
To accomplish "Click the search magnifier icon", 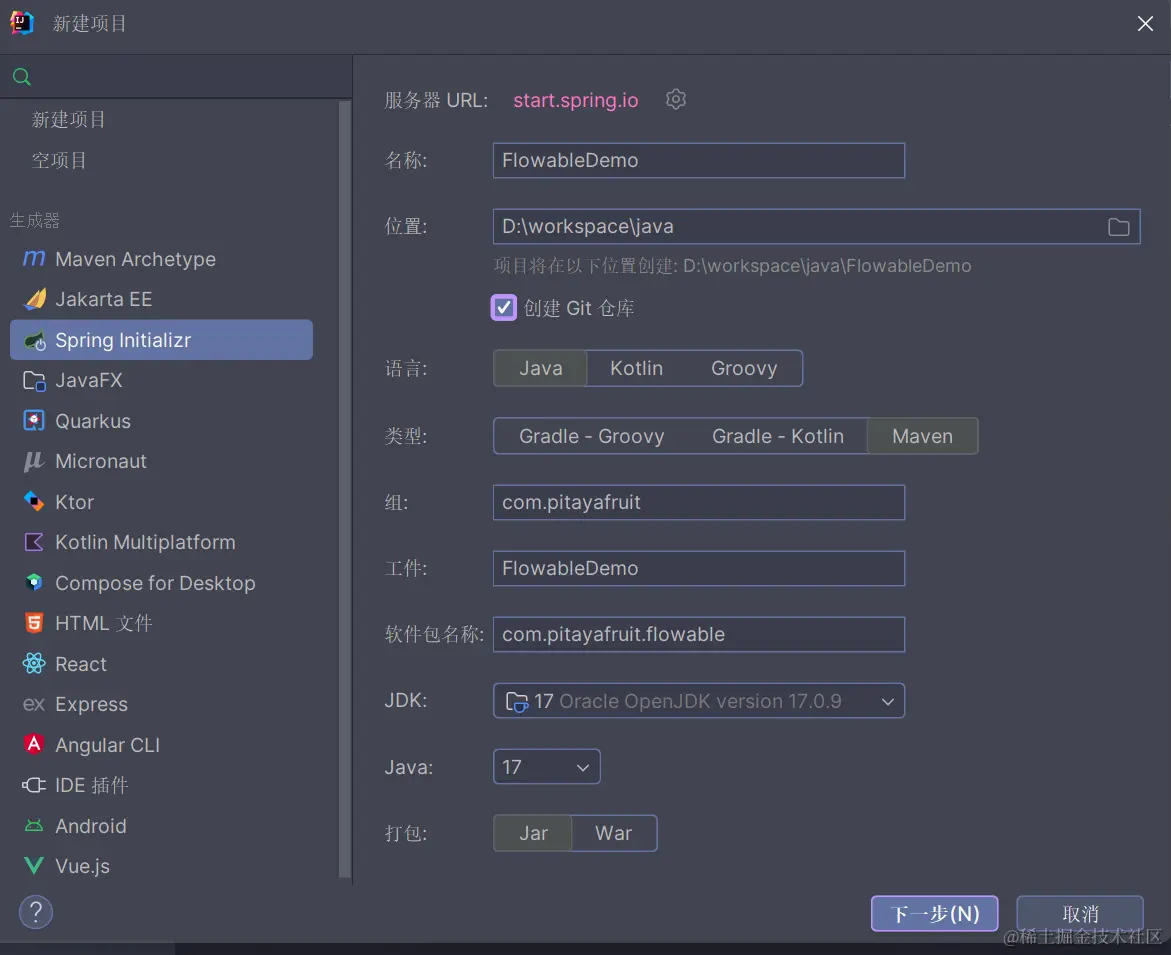I will click(22, 76).
